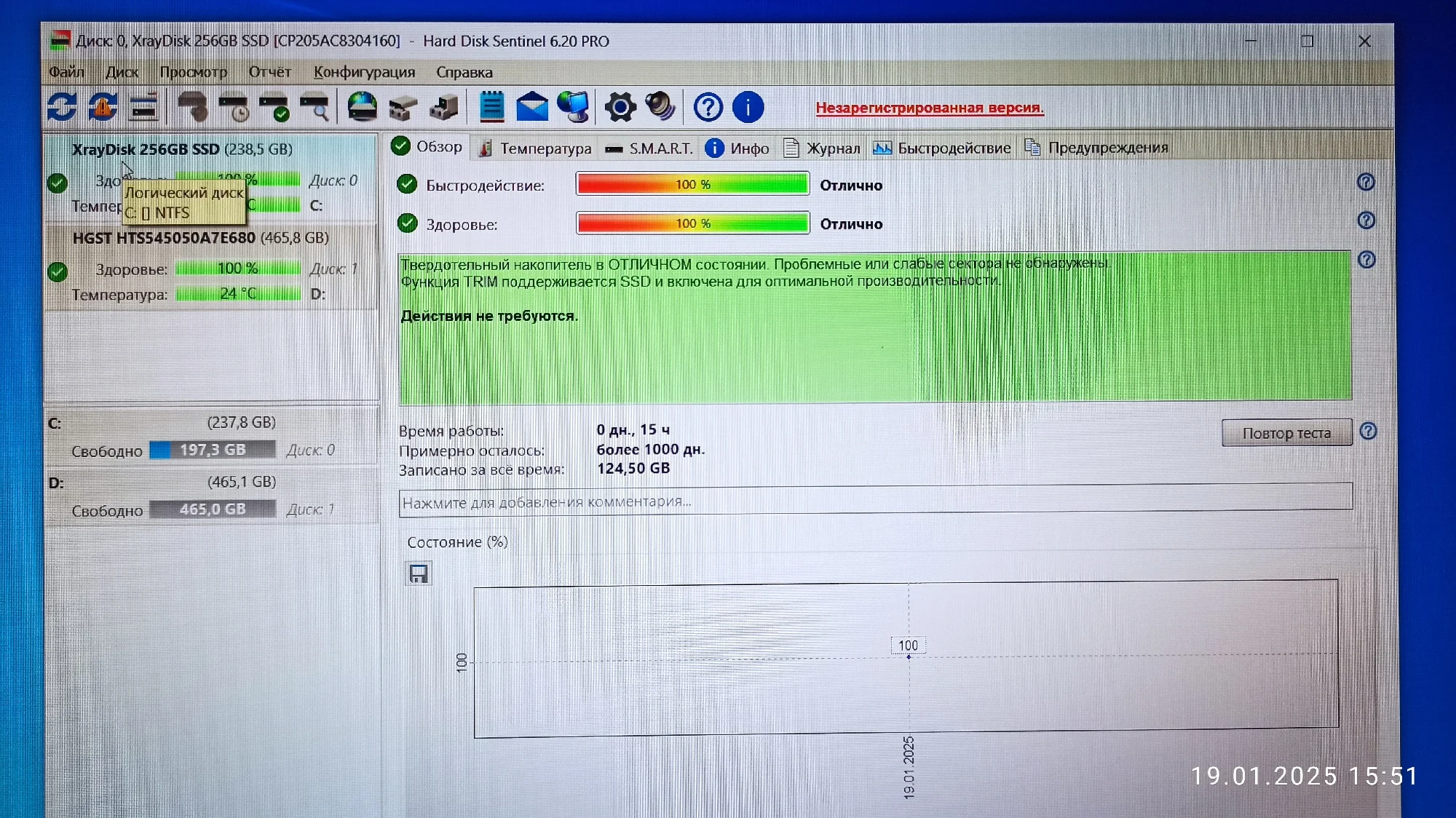Open the Диск menu

(122, 72)
